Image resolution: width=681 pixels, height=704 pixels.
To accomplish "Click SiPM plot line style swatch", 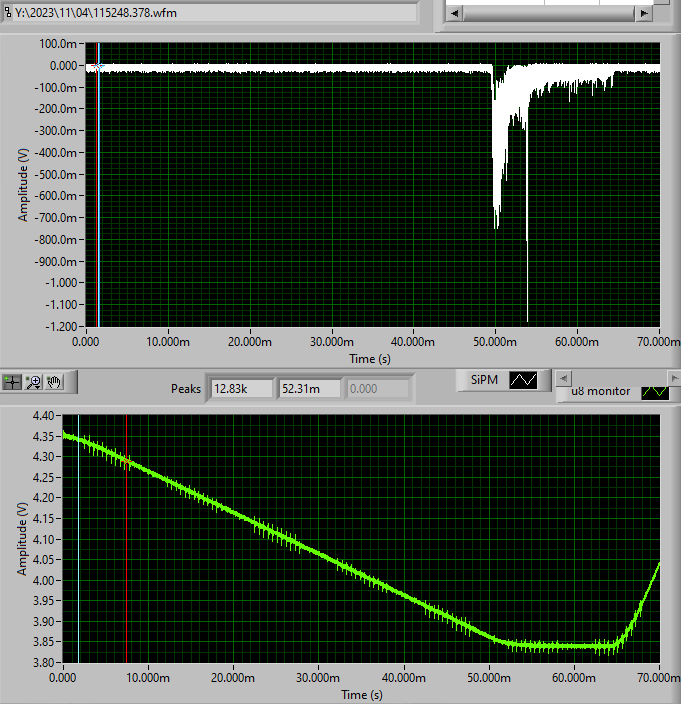I will pyautogui.click(x=523, y=380).
